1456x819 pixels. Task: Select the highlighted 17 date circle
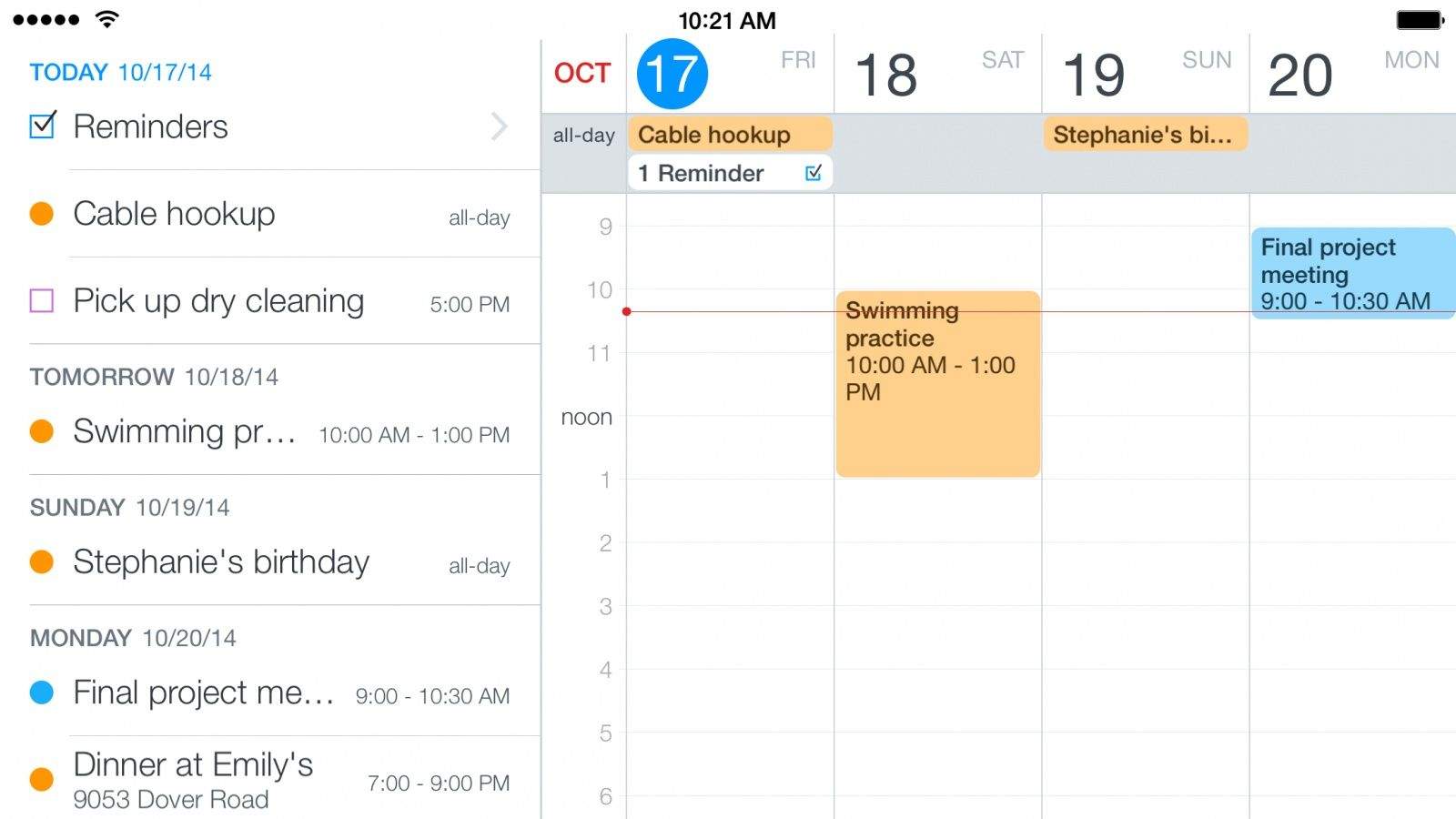coord(672,74)
